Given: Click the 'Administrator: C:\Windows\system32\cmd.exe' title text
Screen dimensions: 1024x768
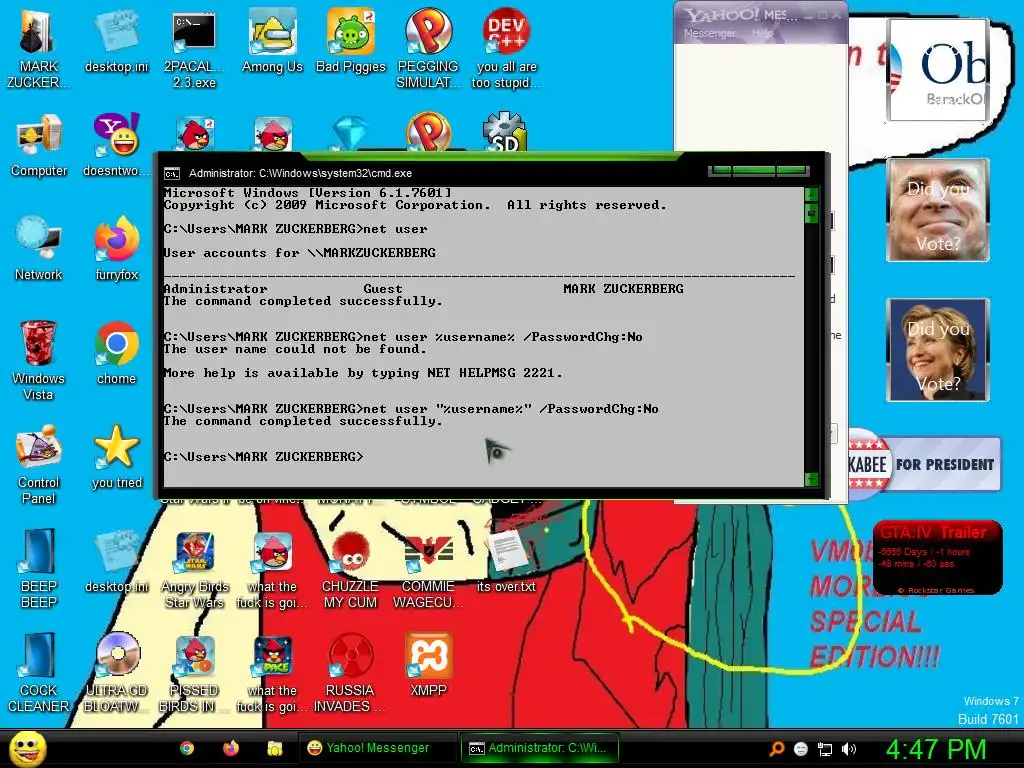Looking at the screenshot, I should tap(300, 174).
